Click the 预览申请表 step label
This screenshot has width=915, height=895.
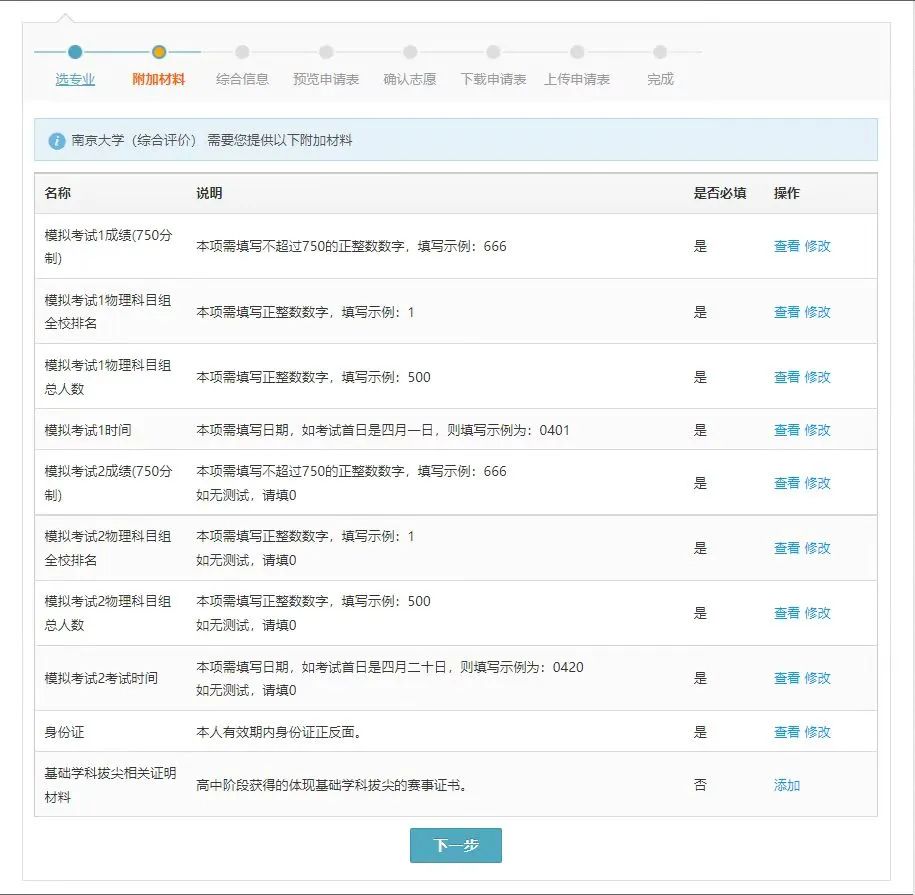(326, 79)
